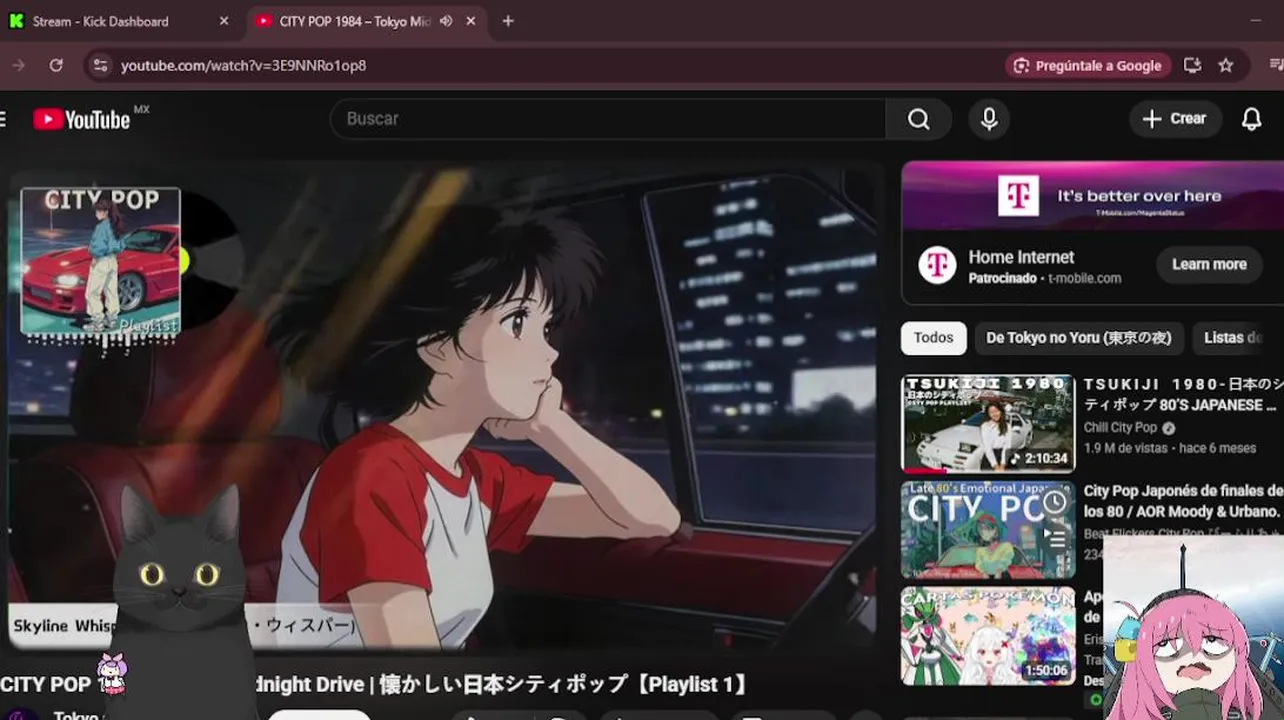Click Learn more on T-Mobile ad
Image resolution: width=1284 pixels, height=720 pixels.
pyautogui.click(x=1209, y=264)
